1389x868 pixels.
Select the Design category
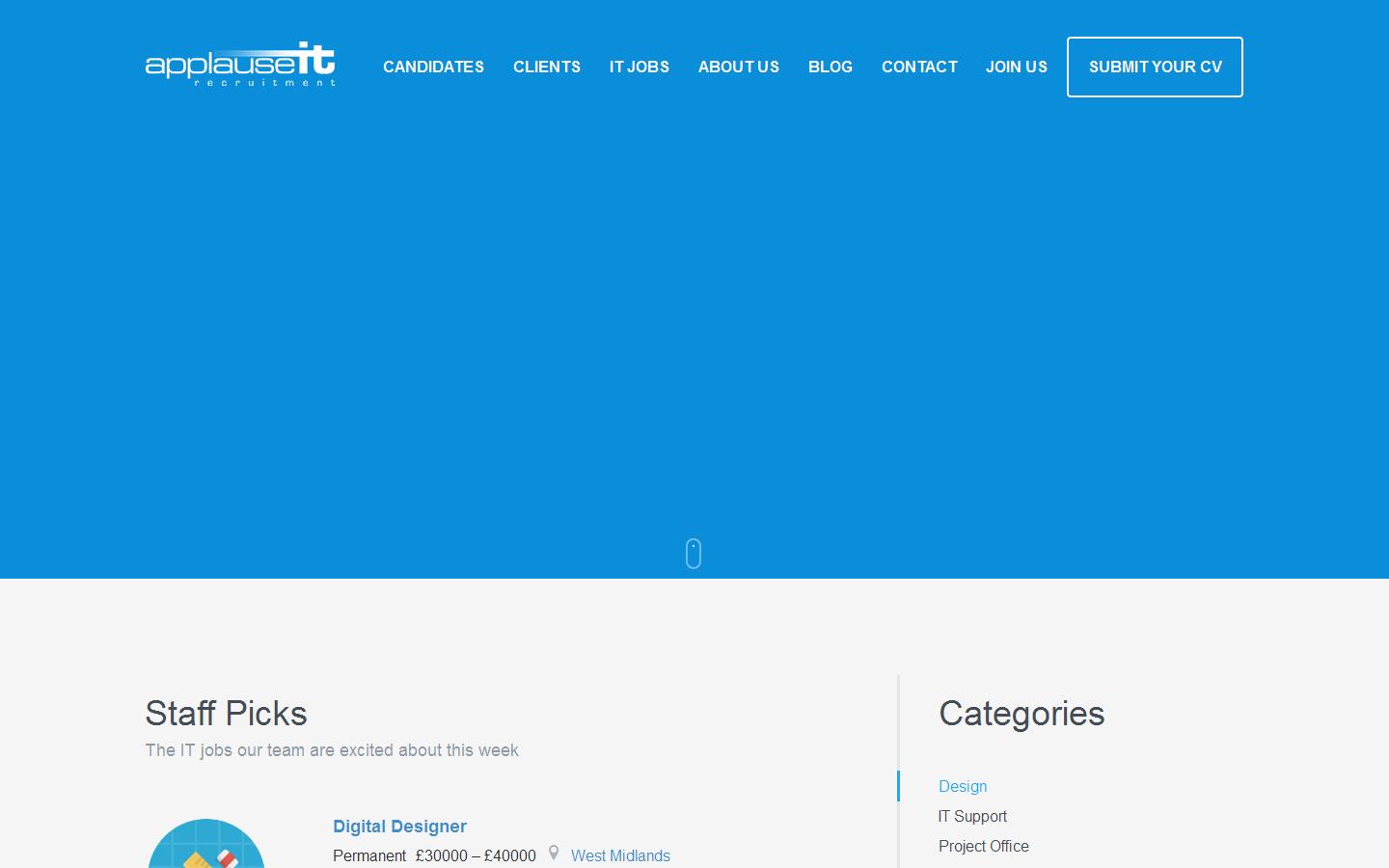963,786
